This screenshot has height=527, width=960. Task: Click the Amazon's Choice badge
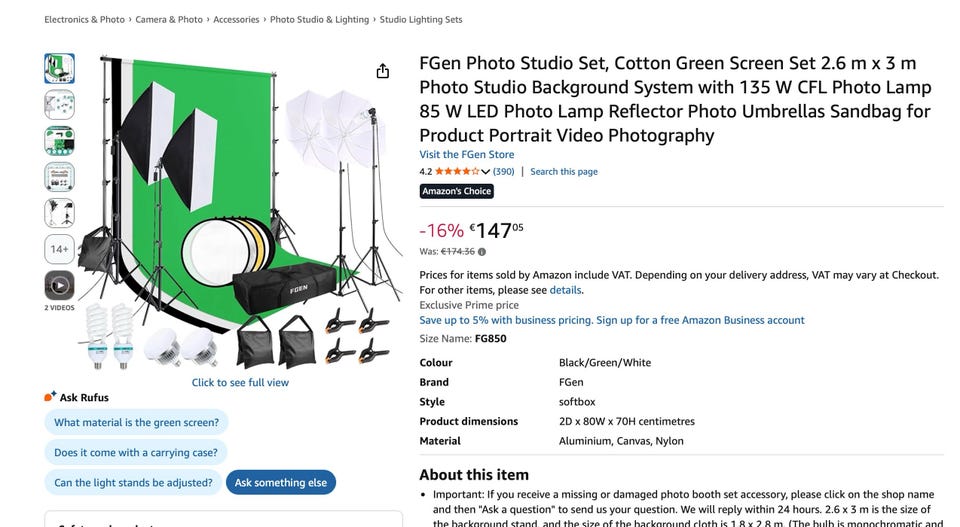(x=456, y=192)
